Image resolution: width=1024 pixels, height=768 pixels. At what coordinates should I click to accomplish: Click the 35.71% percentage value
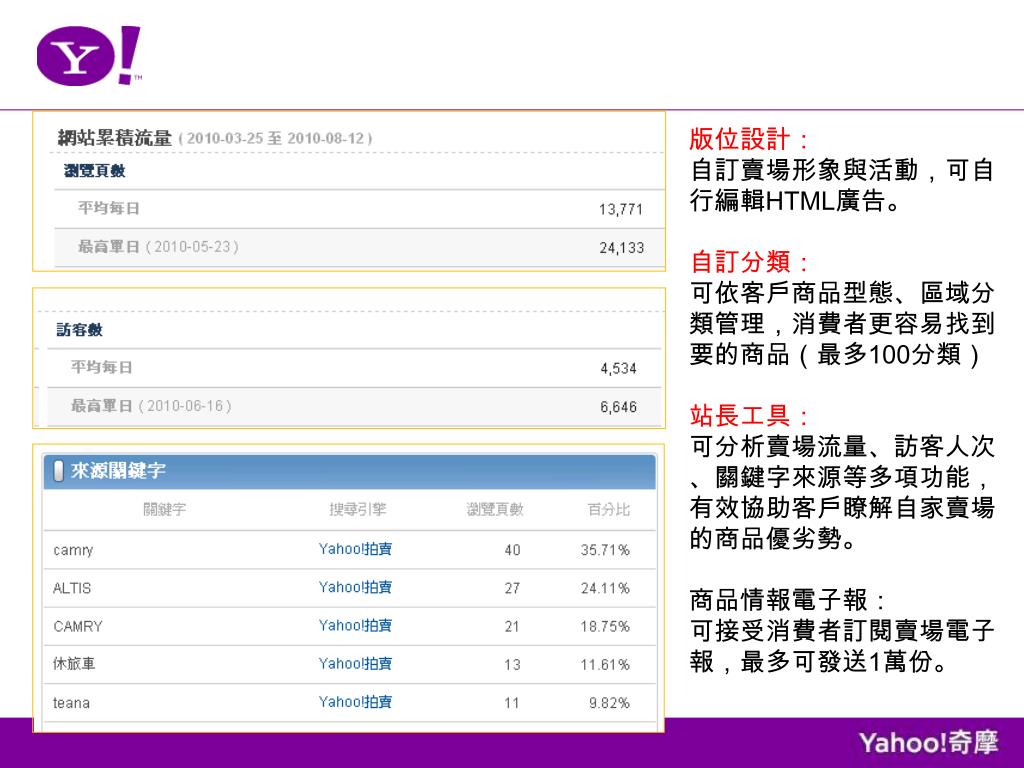tap(605, 551)
